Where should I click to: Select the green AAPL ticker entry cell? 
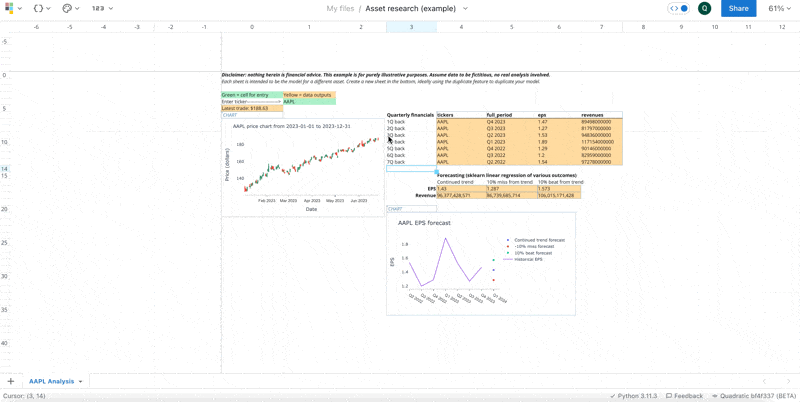tap(309, 102)
